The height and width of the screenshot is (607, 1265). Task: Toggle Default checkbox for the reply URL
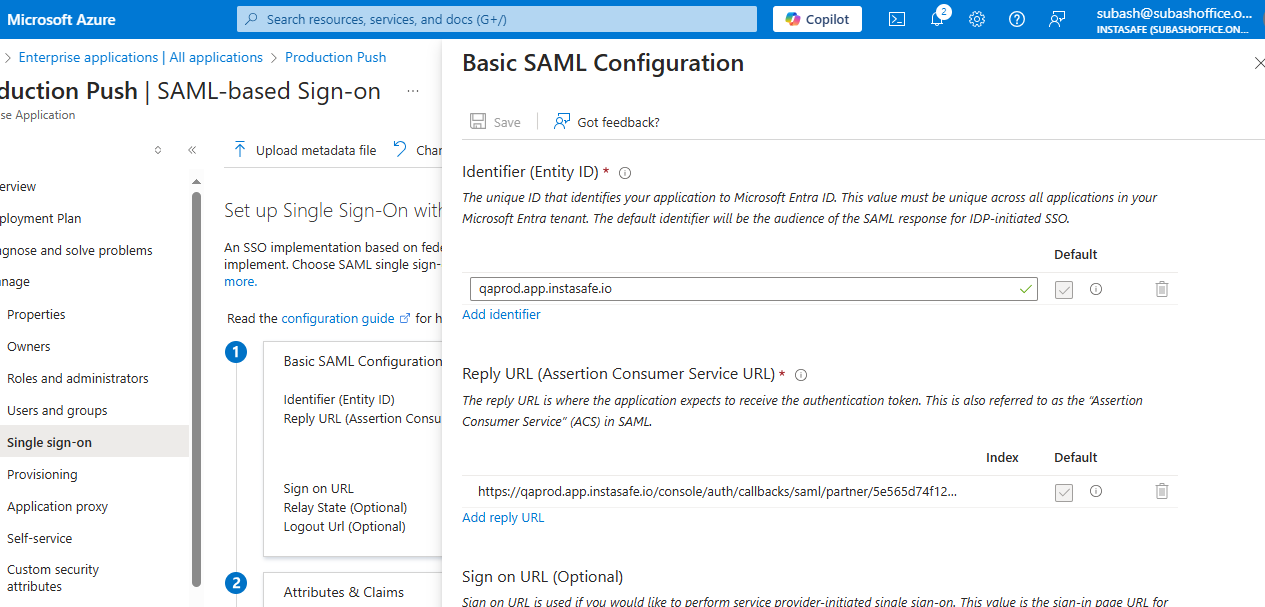1064,492
